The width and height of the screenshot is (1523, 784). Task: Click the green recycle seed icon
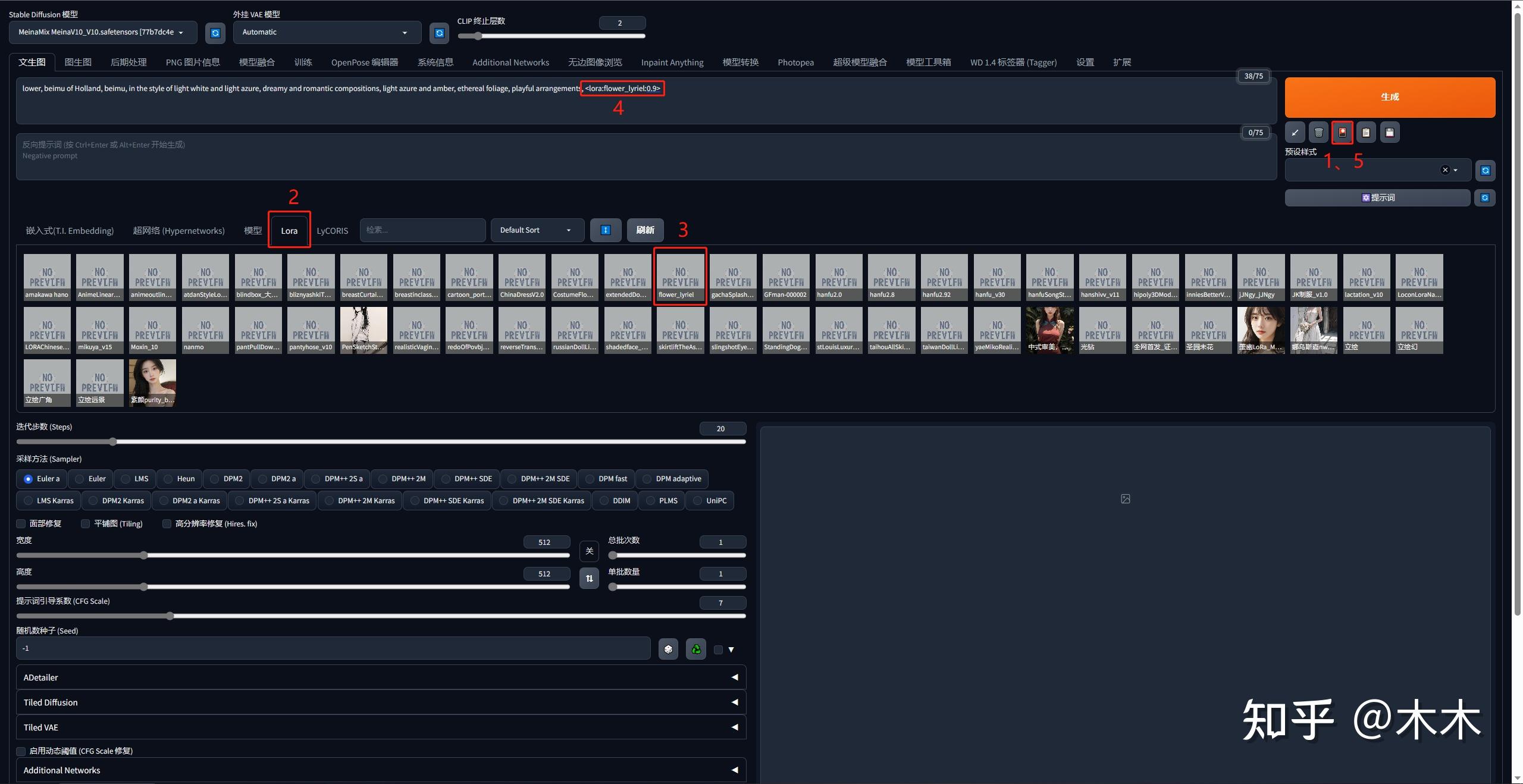(x=696, y=649)
